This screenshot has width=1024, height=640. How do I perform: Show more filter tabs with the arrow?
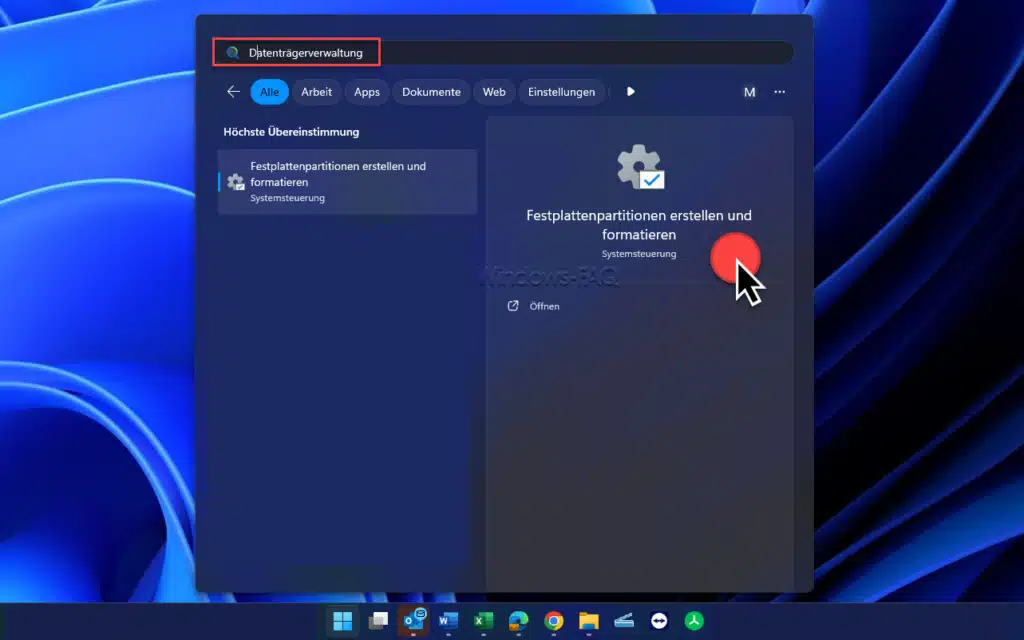pos(630,91)
